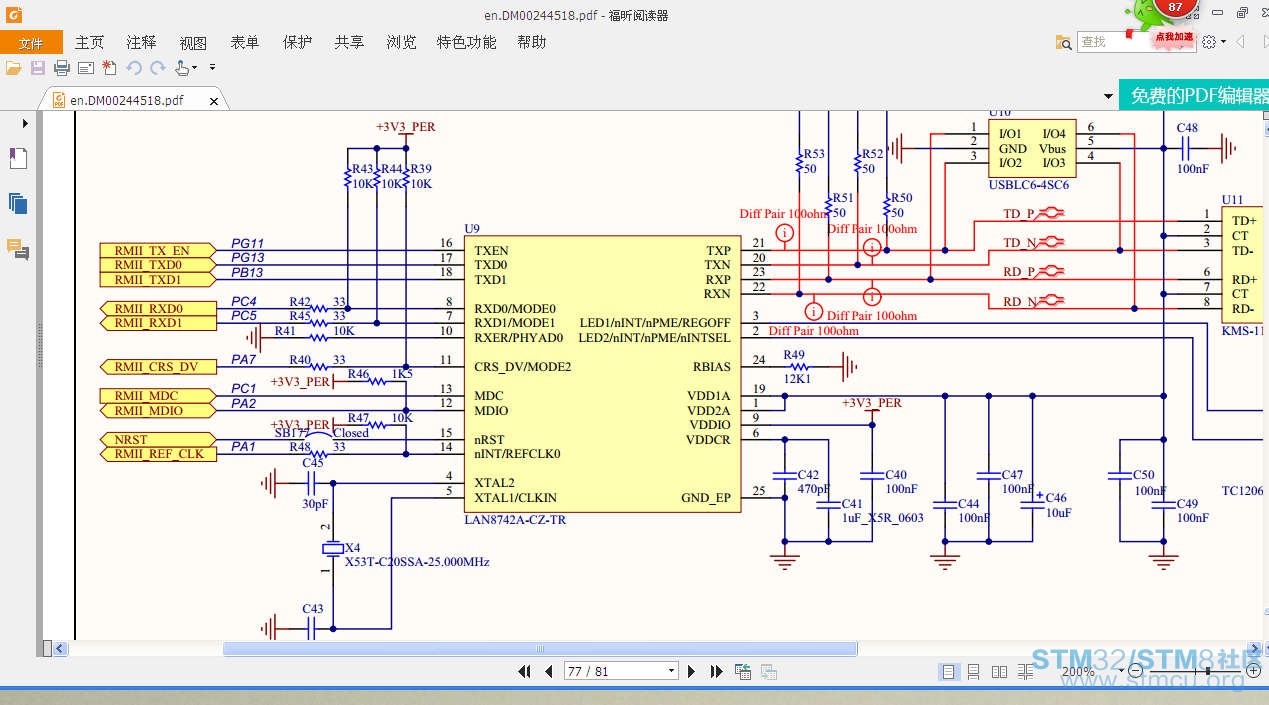
Task: Enable facing pages view mode
Action: tap(999, 672)
